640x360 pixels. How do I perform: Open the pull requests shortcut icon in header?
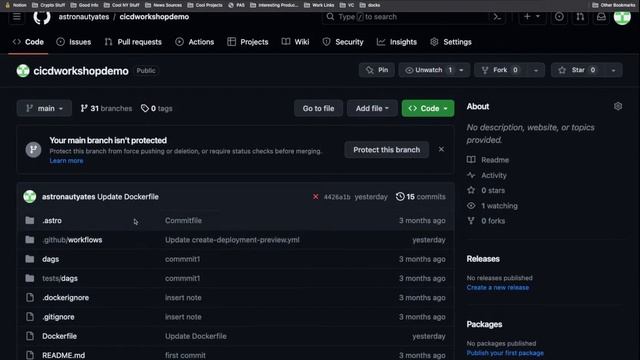tap(580, 17)
